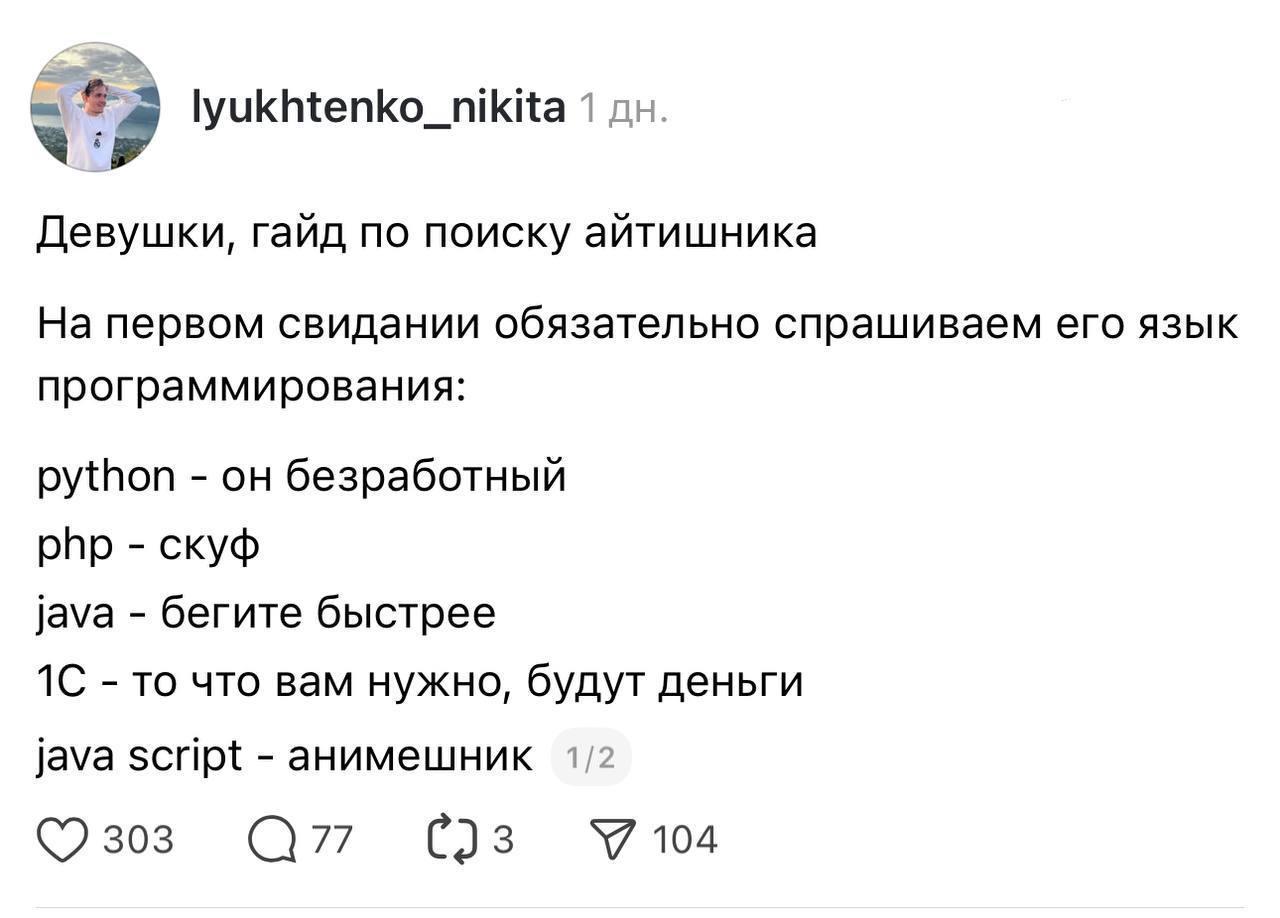Click the headline "Девушки, гайд по поиску айтишника"
The height and width of the screenshot is (918, 1280).
pos(427,233)
